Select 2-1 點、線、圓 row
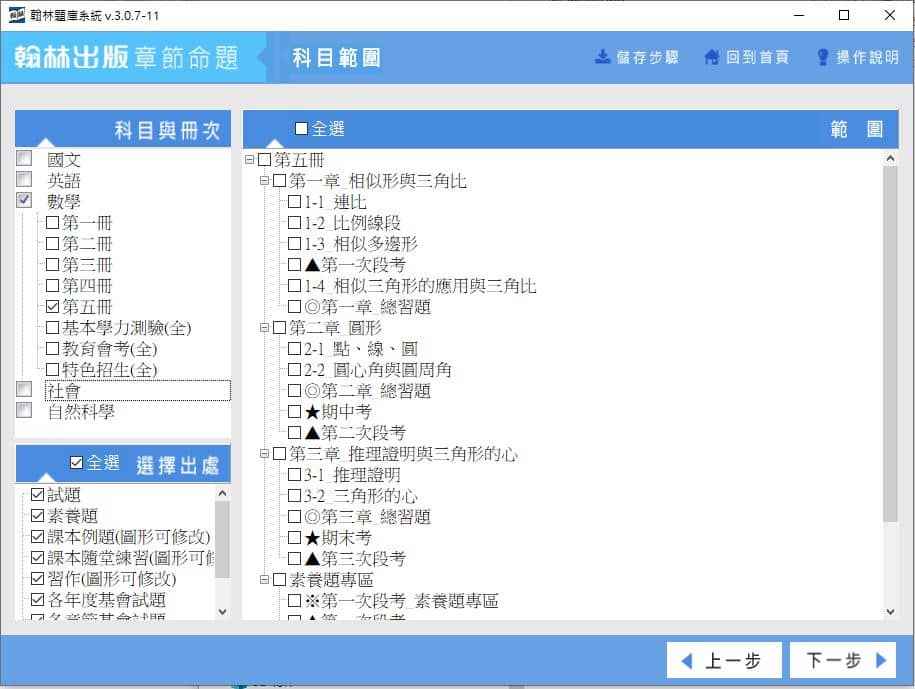The image size is (915, 689). (x=361, y=349)
